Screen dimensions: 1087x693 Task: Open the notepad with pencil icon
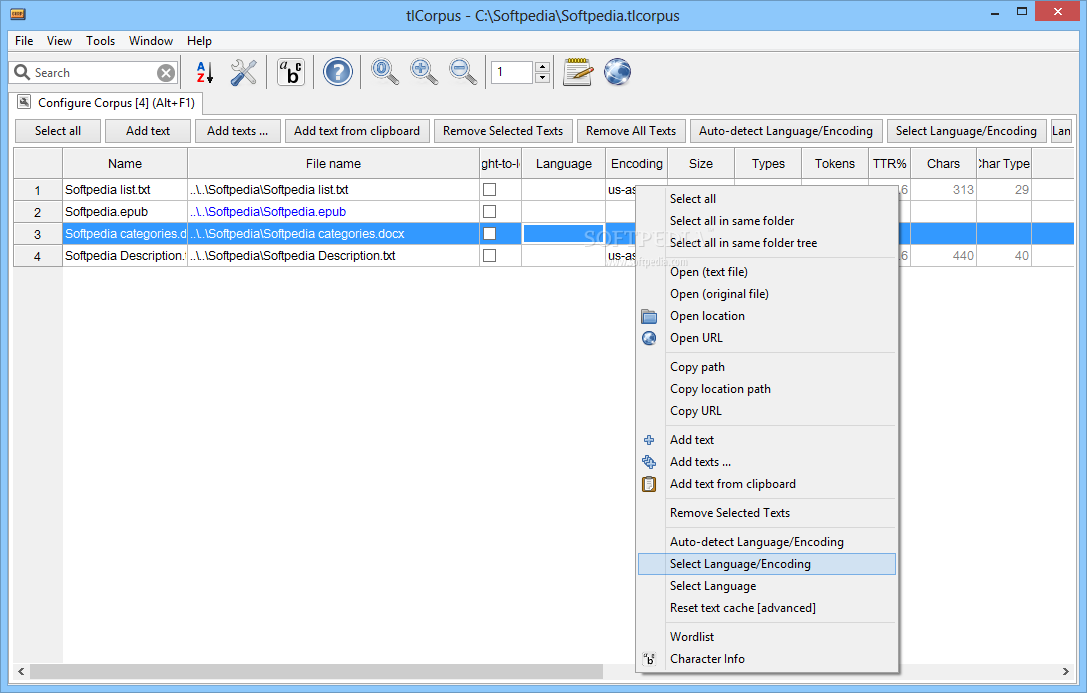[578, 72]
